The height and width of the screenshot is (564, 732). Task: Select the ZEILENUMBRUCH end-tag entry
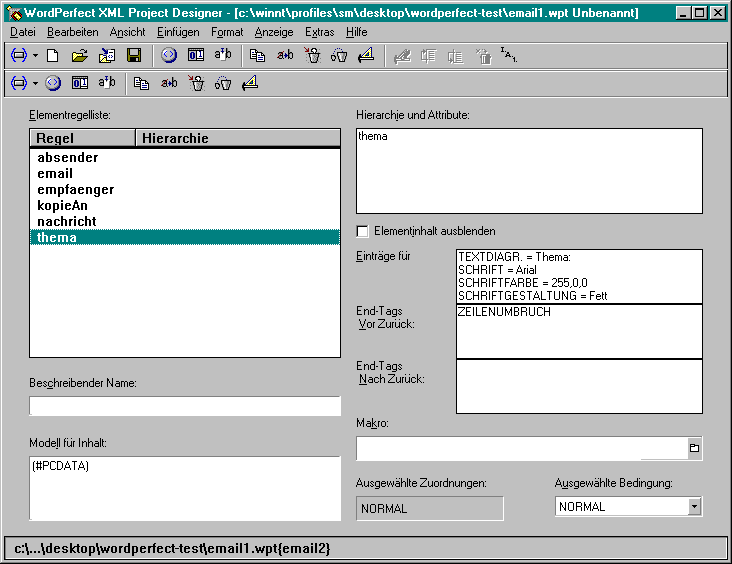click(504, 312)
